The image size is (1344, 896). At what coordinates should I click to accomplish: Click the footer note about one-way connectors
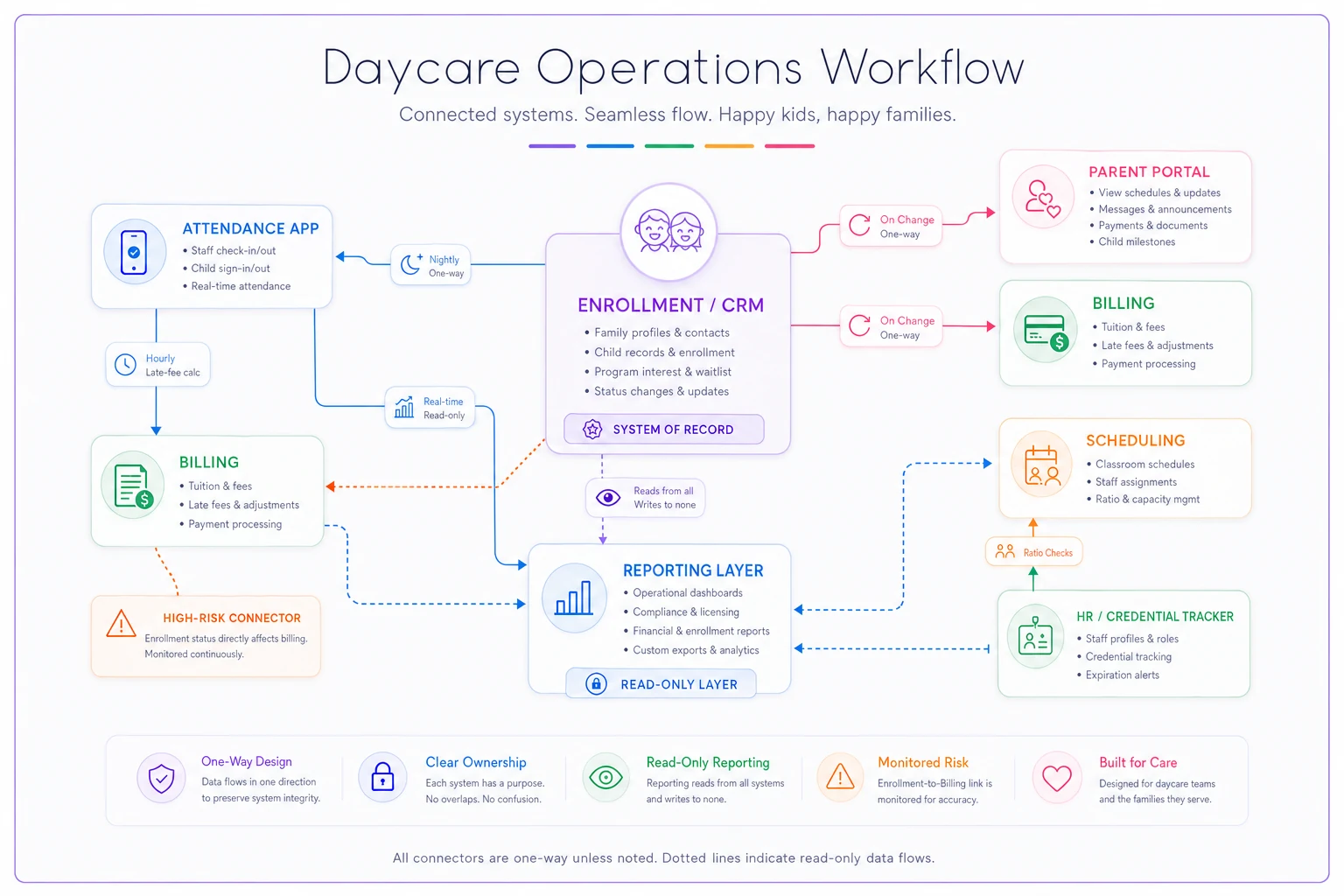(x=663, y=857)
